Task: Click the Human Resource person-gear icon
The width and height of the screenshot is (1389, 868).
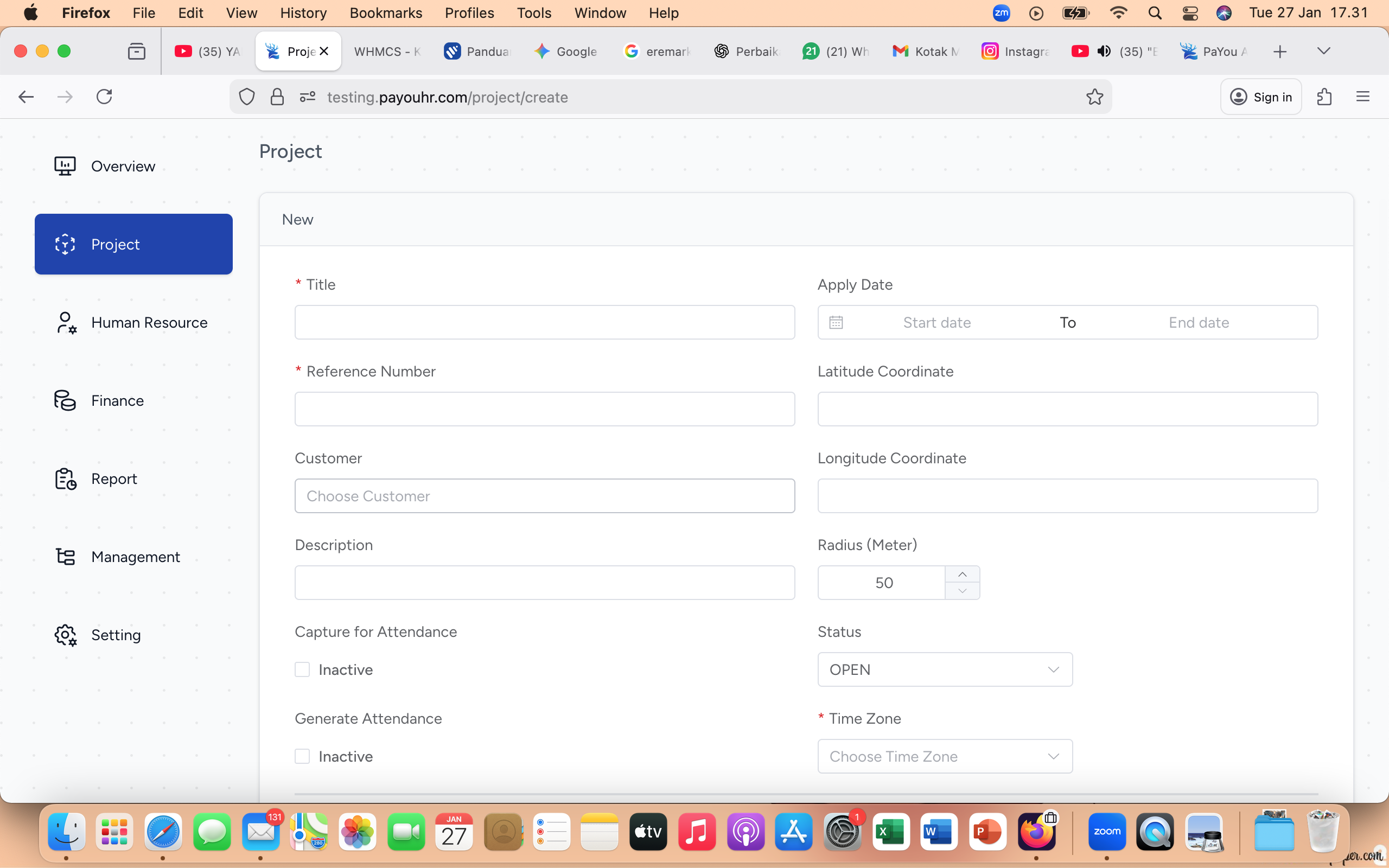Action: [x=66, y=323]
